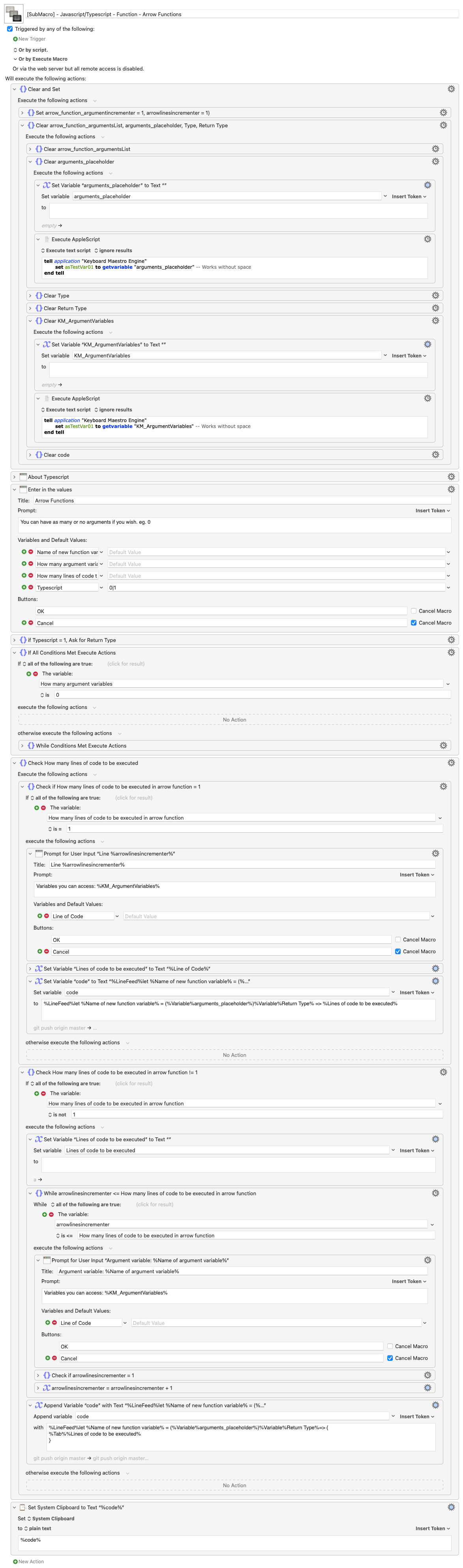Open gear menu for About Typescript action
Viewport: 463px width, 1568px height.
coord(451,476)
